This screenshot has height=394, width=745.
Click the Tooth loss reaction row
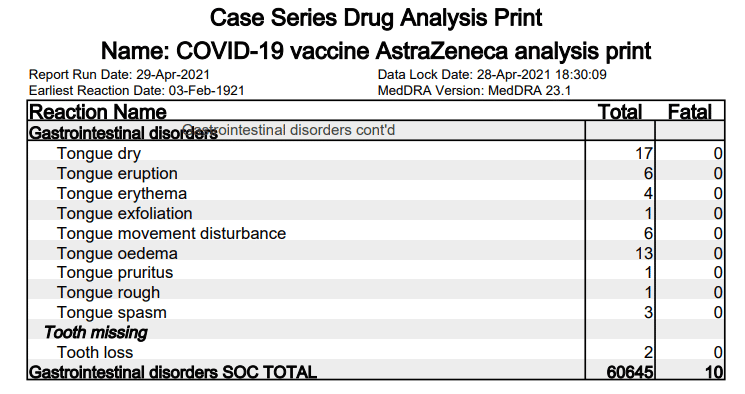pos(376,352)
